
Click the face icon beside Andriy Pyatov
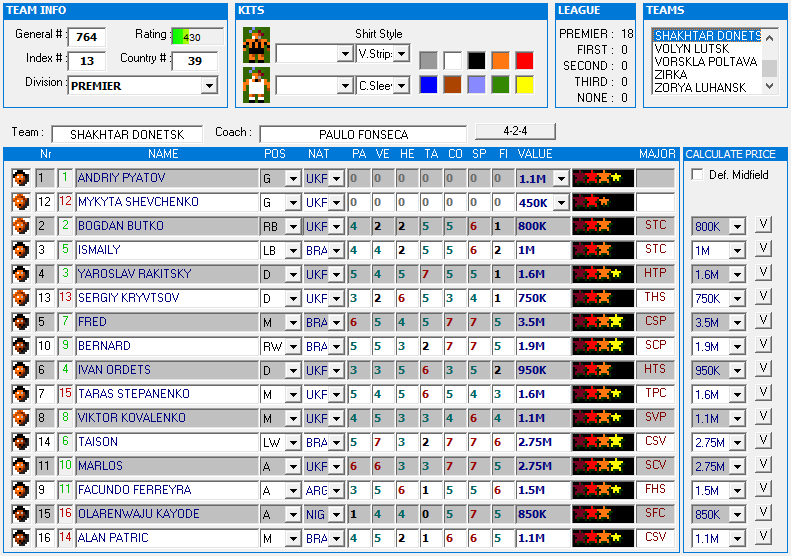19,178
